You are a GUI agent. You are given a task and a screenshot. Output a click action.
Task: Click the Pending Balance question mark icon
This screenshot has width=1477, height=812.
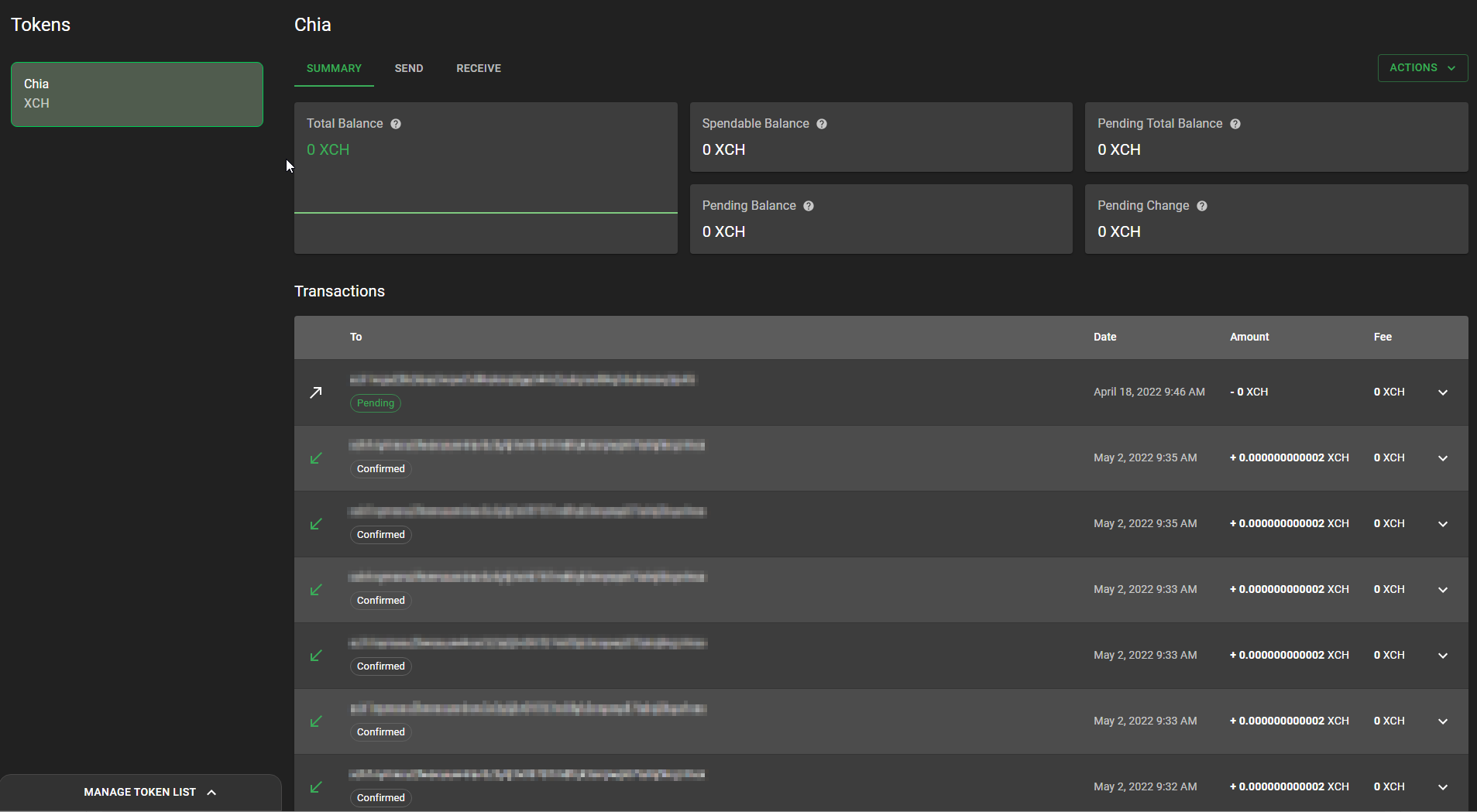coord(809,205)
